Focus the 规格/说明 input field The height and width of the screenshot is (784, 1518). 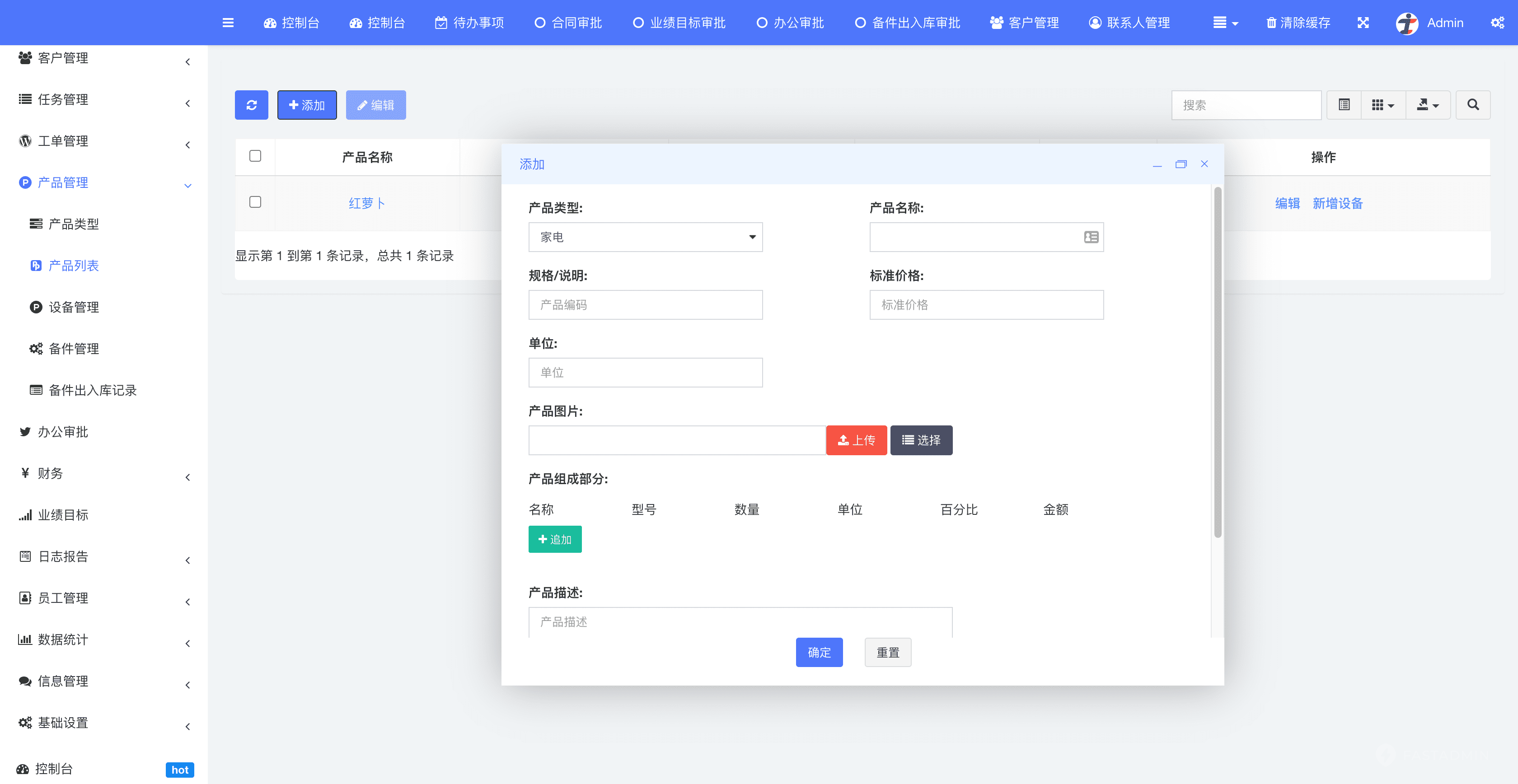click(645, 304)
